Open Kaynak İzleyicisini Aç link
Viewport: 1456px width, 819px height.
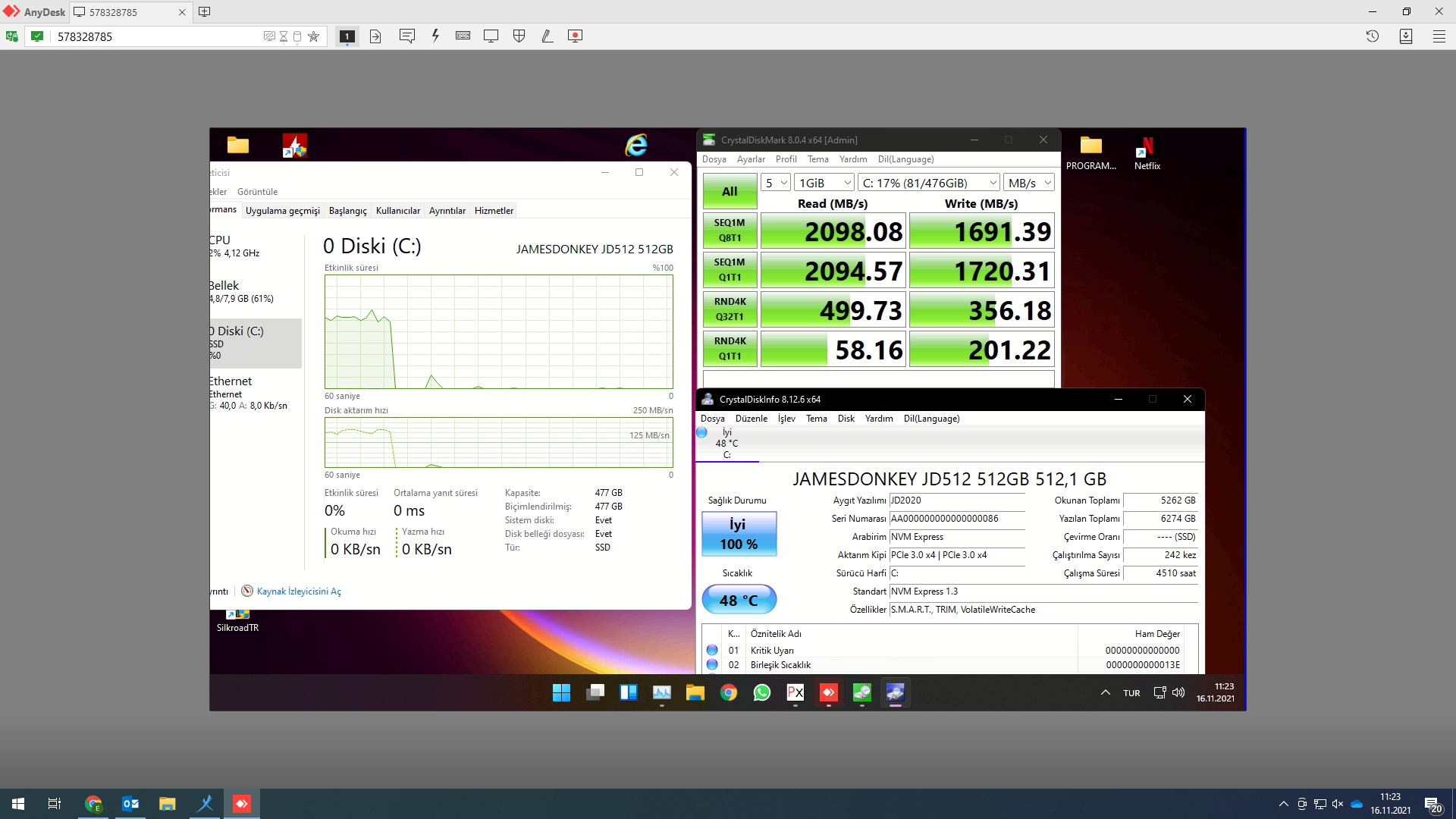point(299,591)
